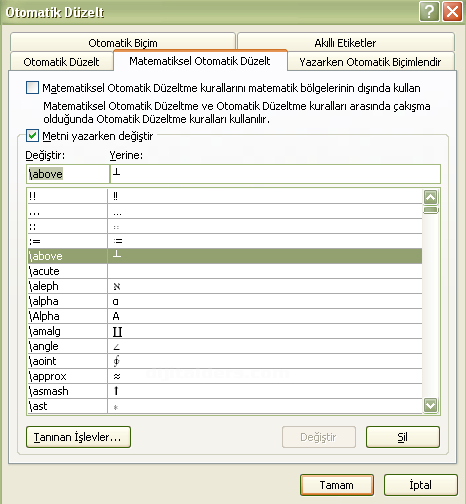Select the \acute list row

(225, 271)
